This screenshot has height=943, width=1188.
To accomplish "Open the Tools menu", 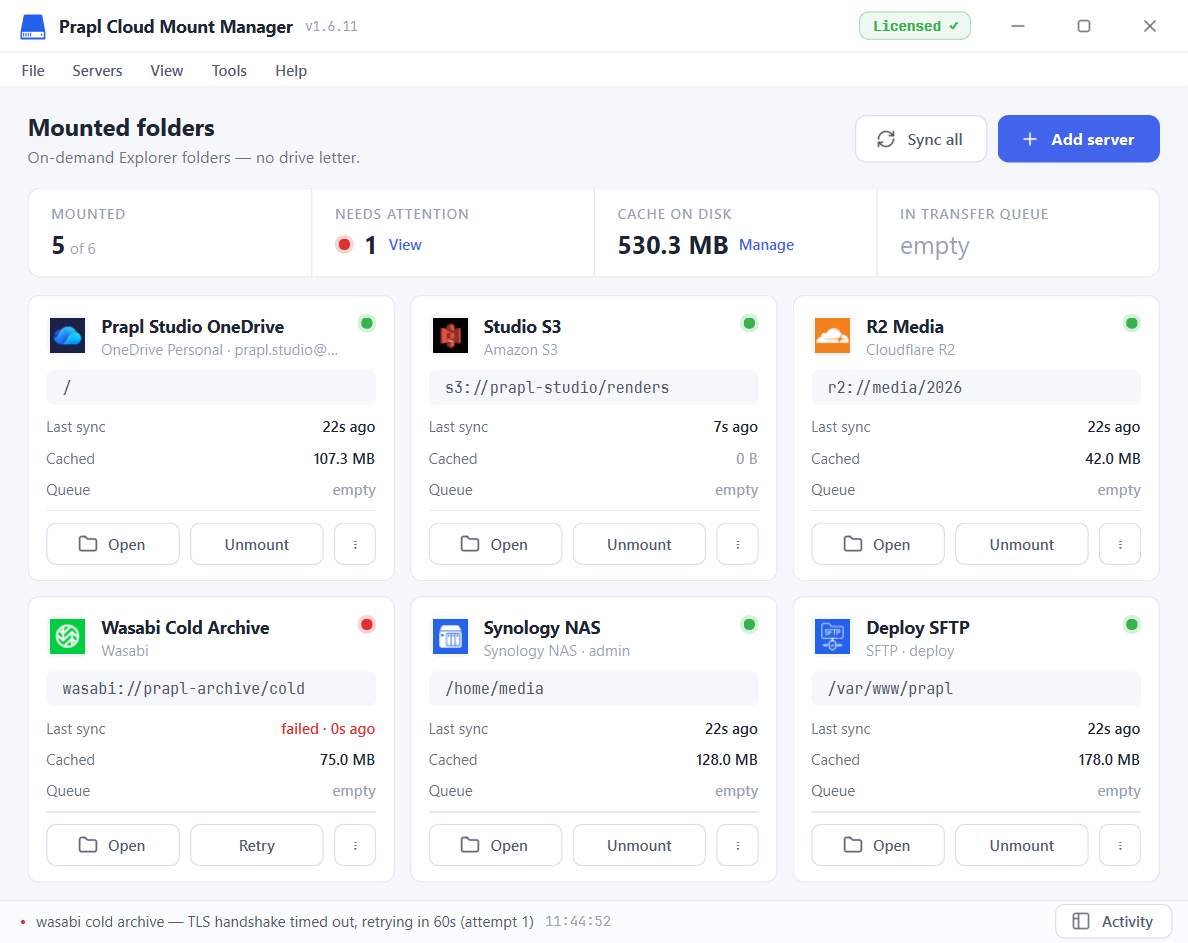I will point(229,70).
